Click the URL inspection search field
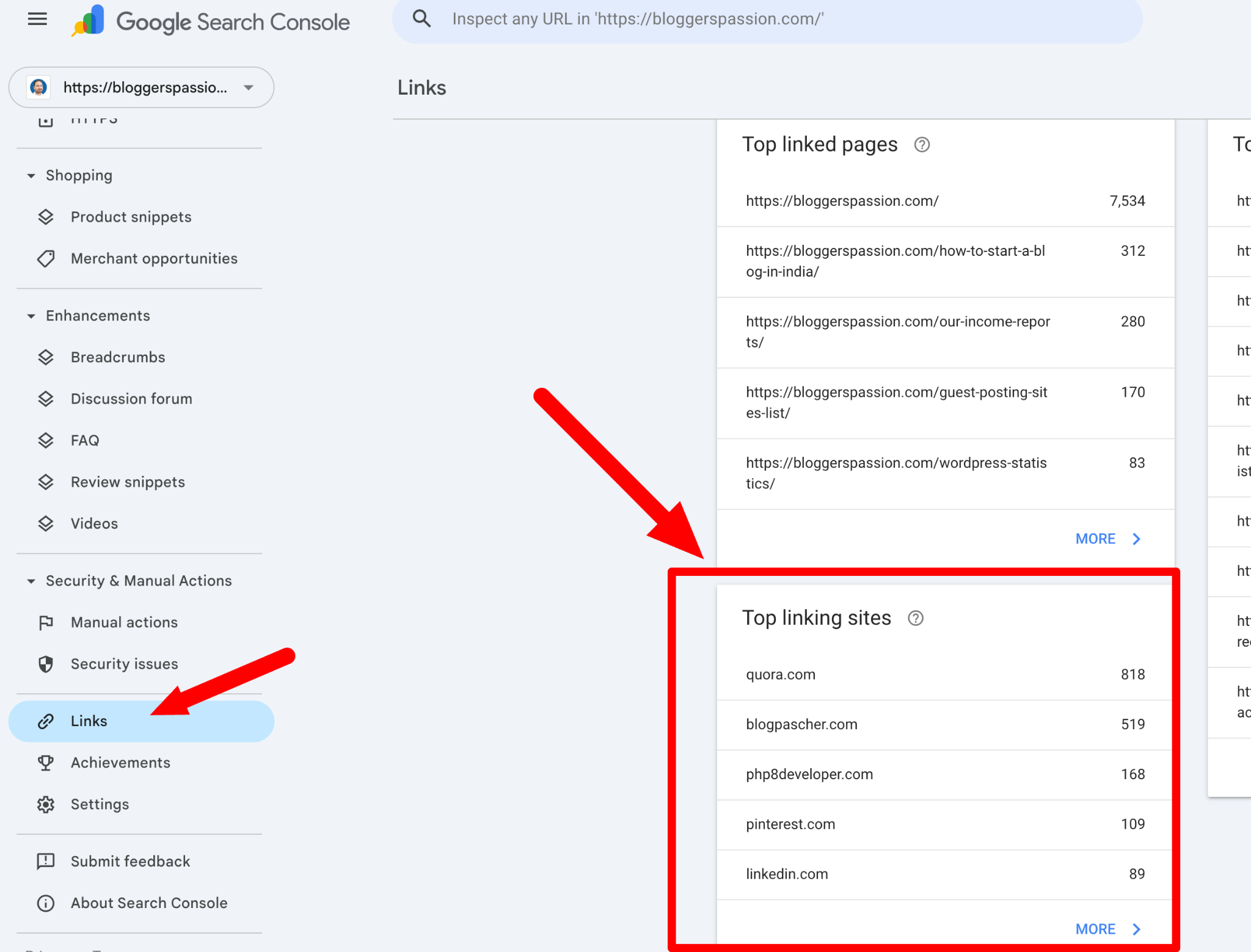 pyautogui.click(x=764, y=19)
